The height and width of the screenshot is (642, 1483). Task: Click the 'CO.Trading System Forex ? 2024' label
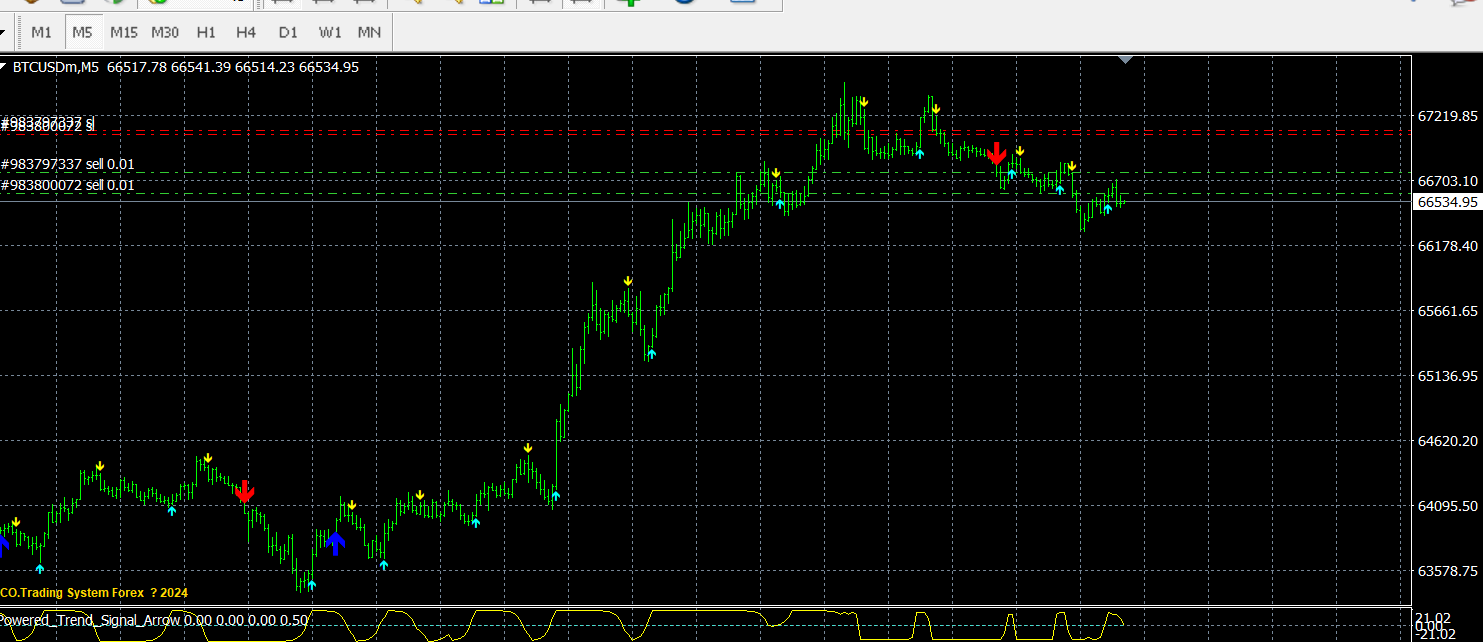pyautogui.click(x=94, y=592)
